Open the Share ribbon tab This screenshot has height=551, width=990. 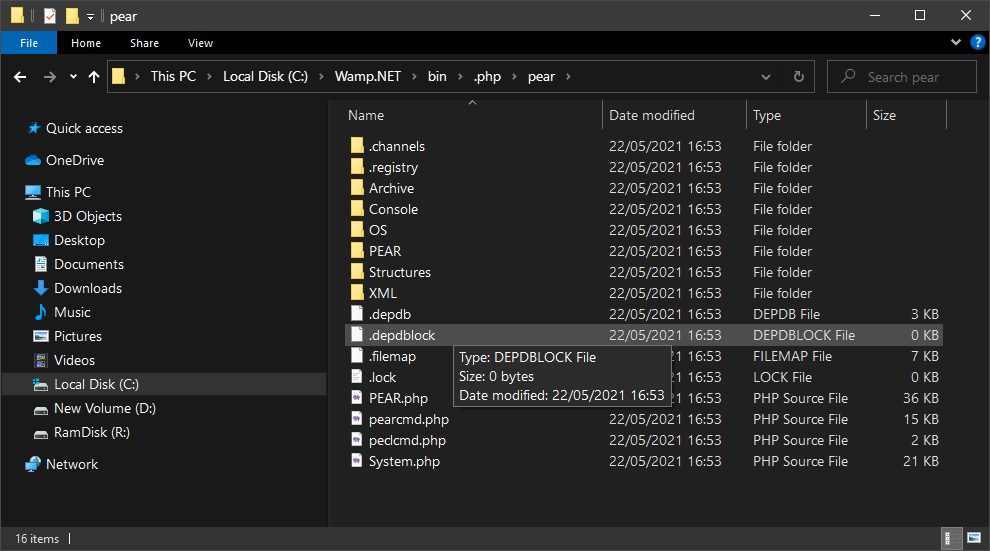pyautogui.click(x=145, y=43)
